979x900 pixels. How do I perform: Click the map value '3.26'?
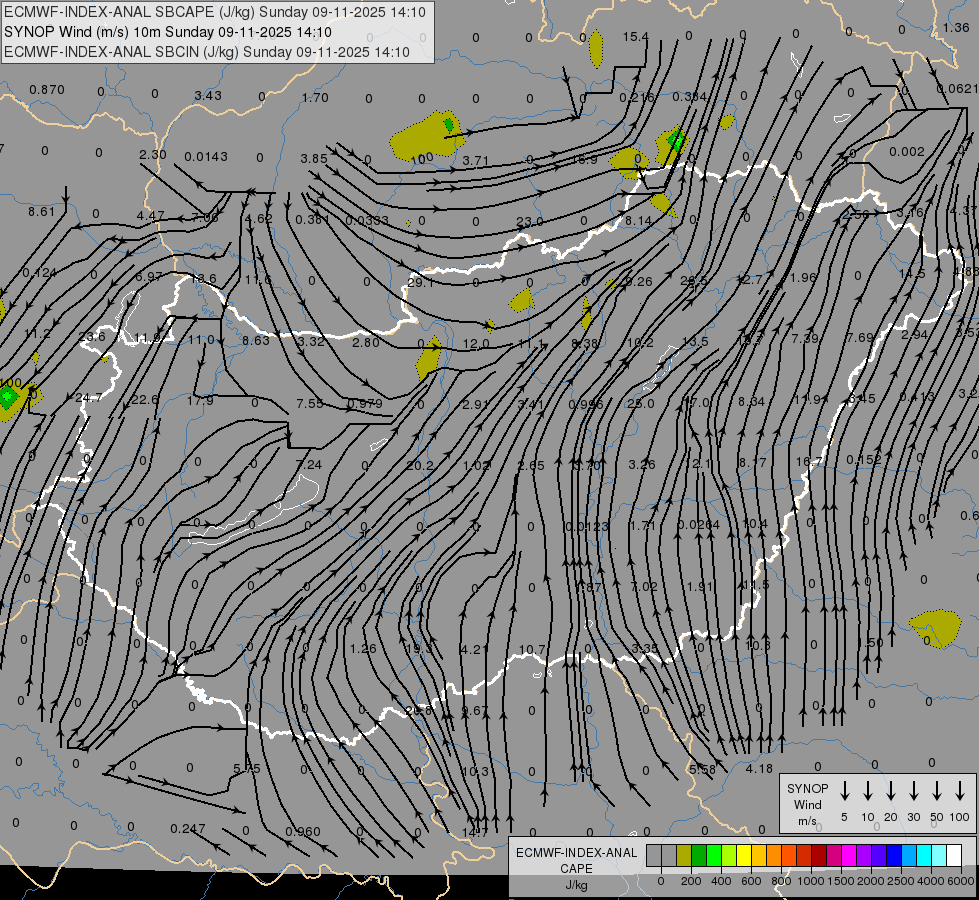[642, 465]
